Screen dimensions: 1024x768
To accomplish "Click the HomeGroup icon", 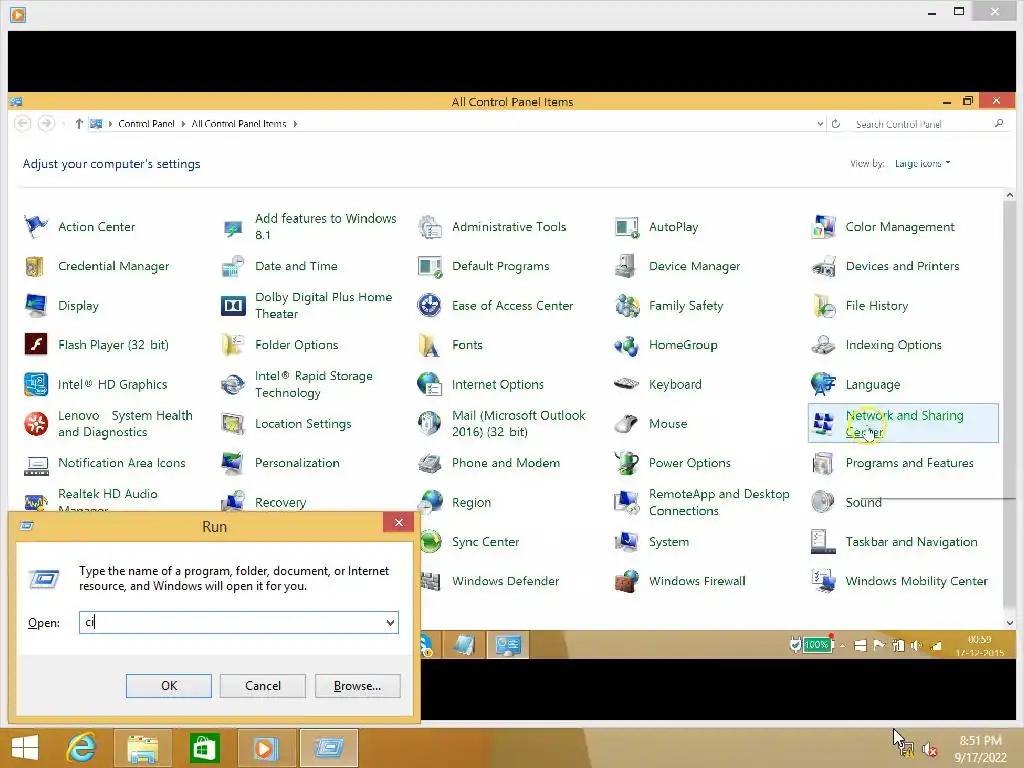I will (627, 345).
